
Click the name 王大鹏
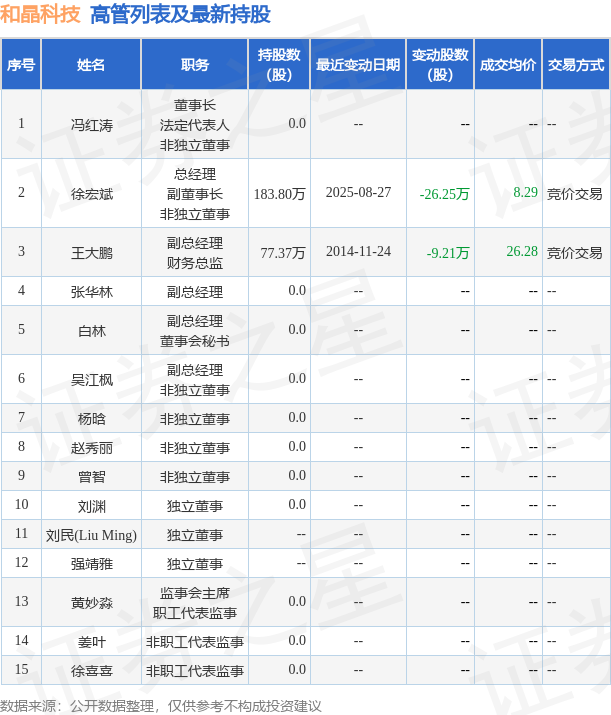tap(92, 253)
